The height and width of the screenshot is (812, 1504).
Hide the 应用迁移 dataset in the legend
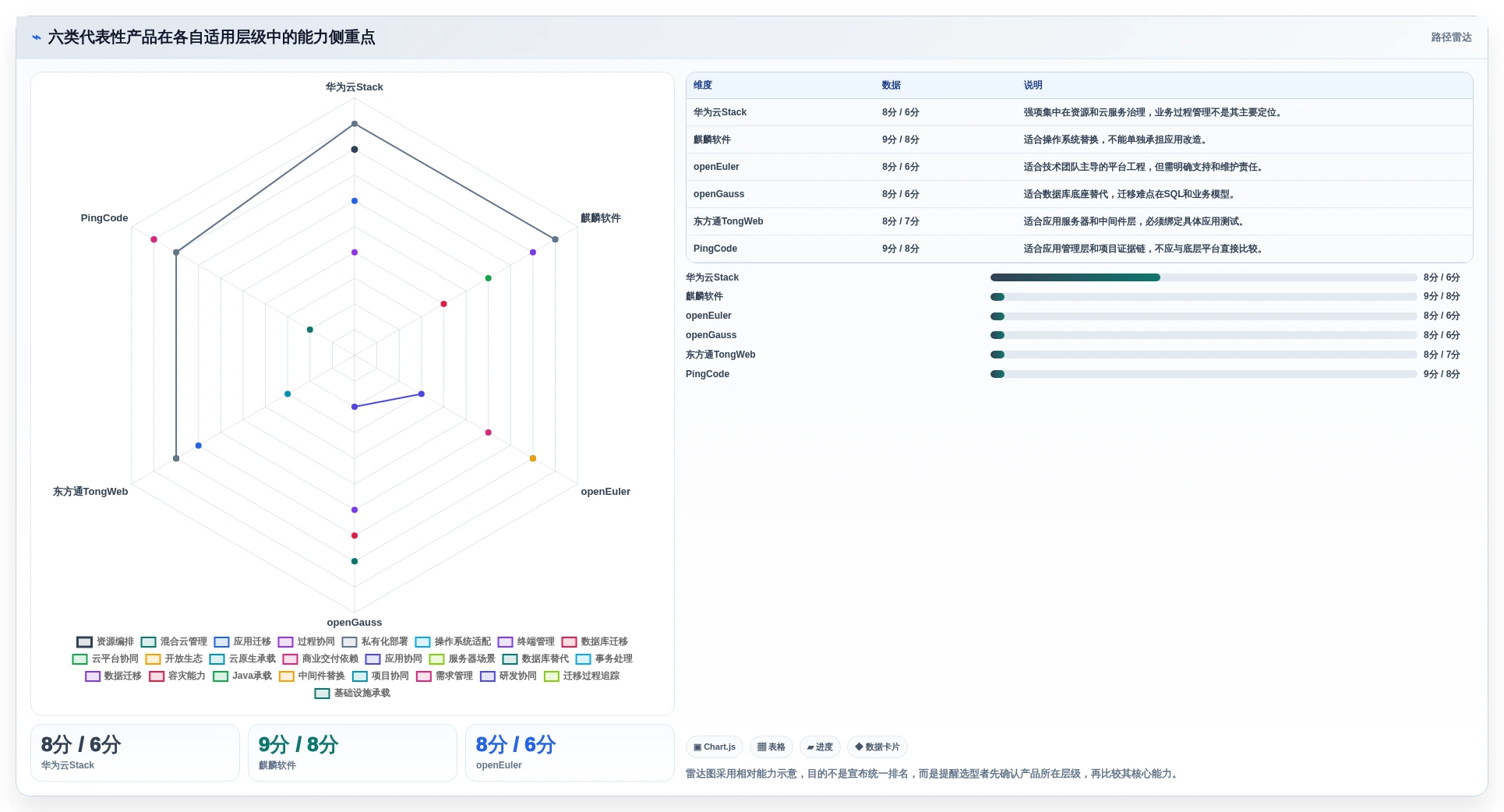pyautogui.click(x=242, y=641)
